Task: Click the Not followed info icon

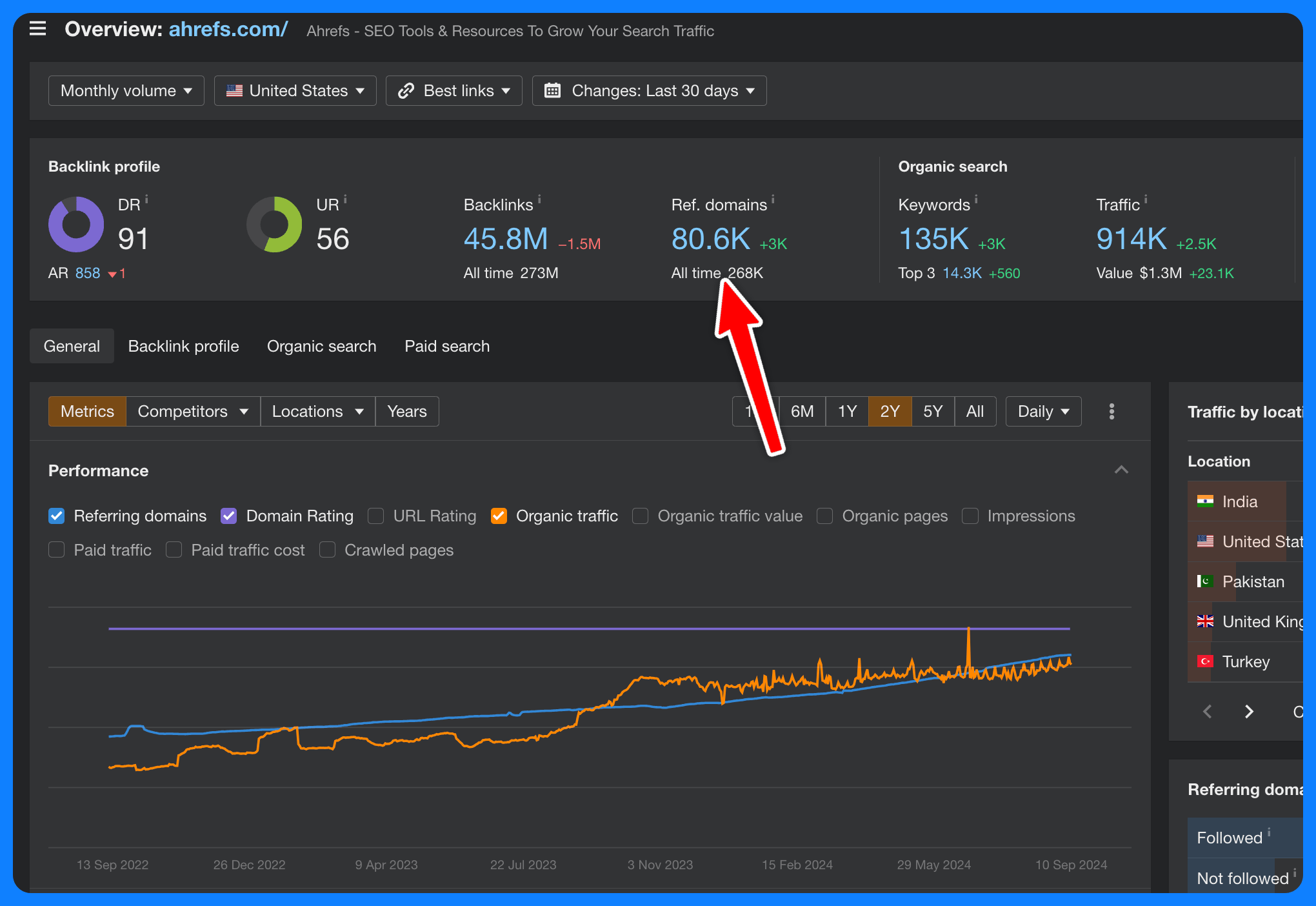Action: (1295, 872)
